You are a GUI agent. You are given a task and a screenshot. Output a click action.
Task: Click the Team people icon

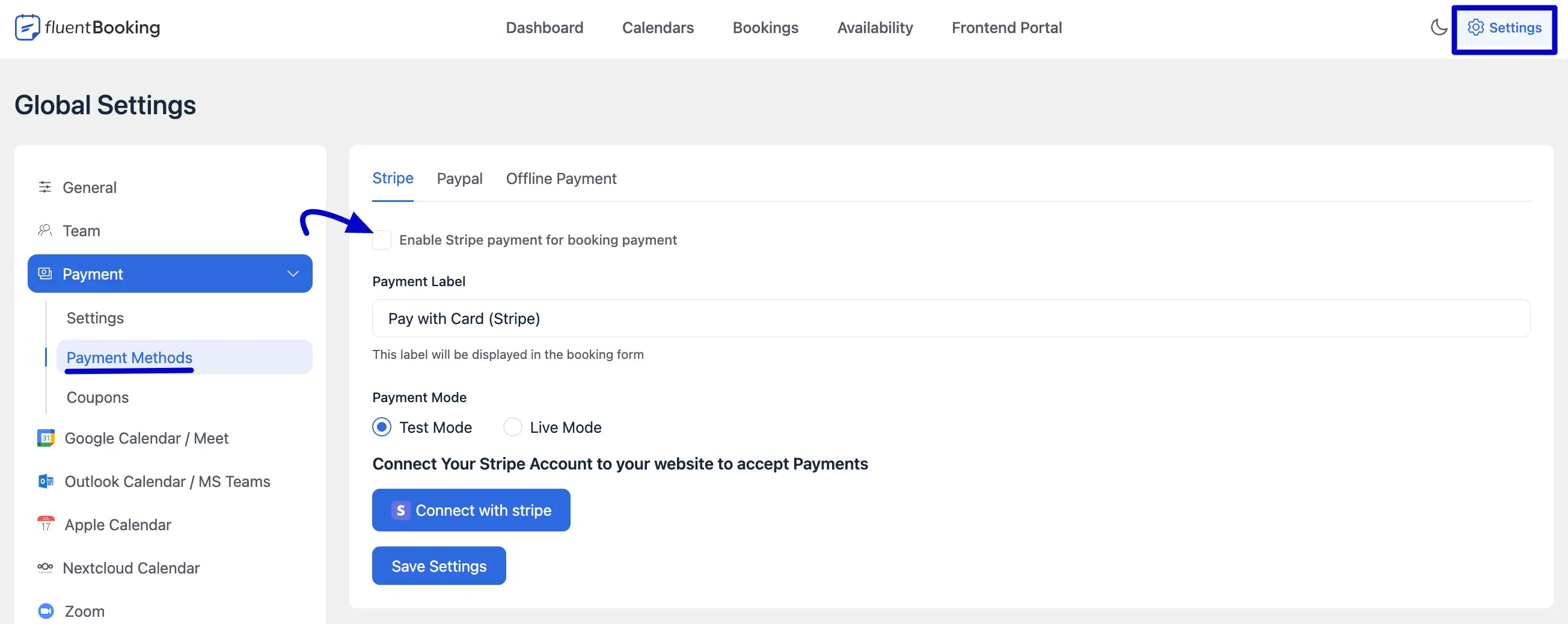45,230
